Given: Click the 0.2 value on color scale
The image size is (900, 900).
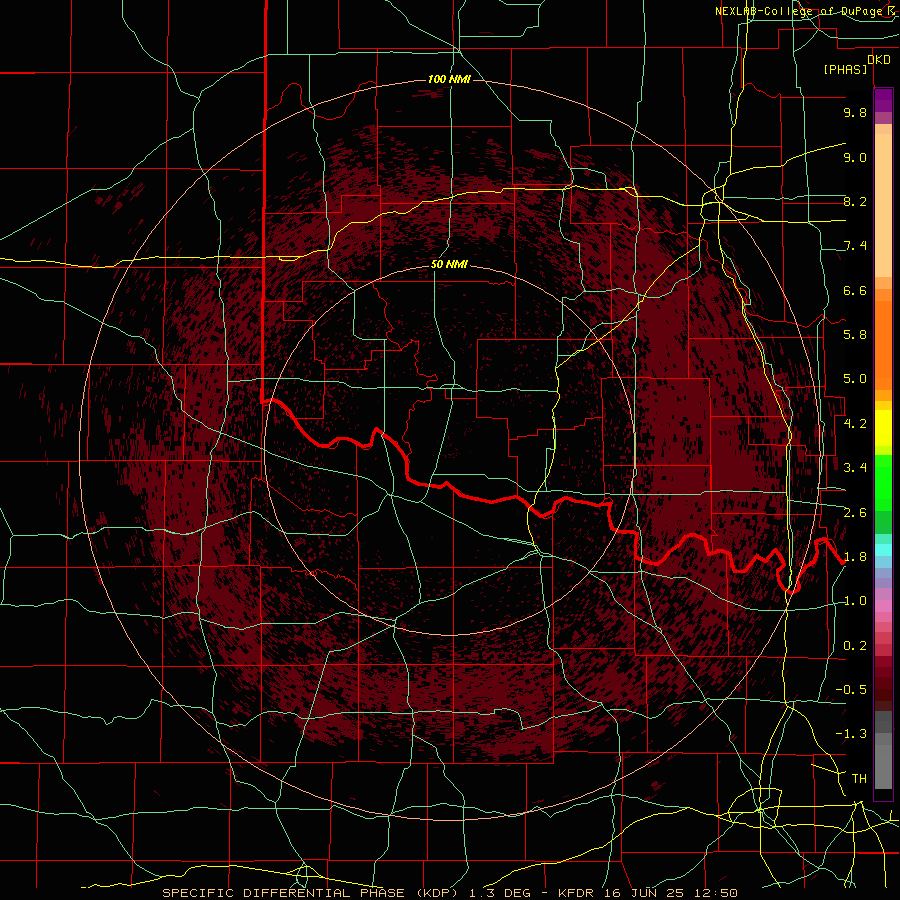Looking at the screenshot, I should 855,646.
